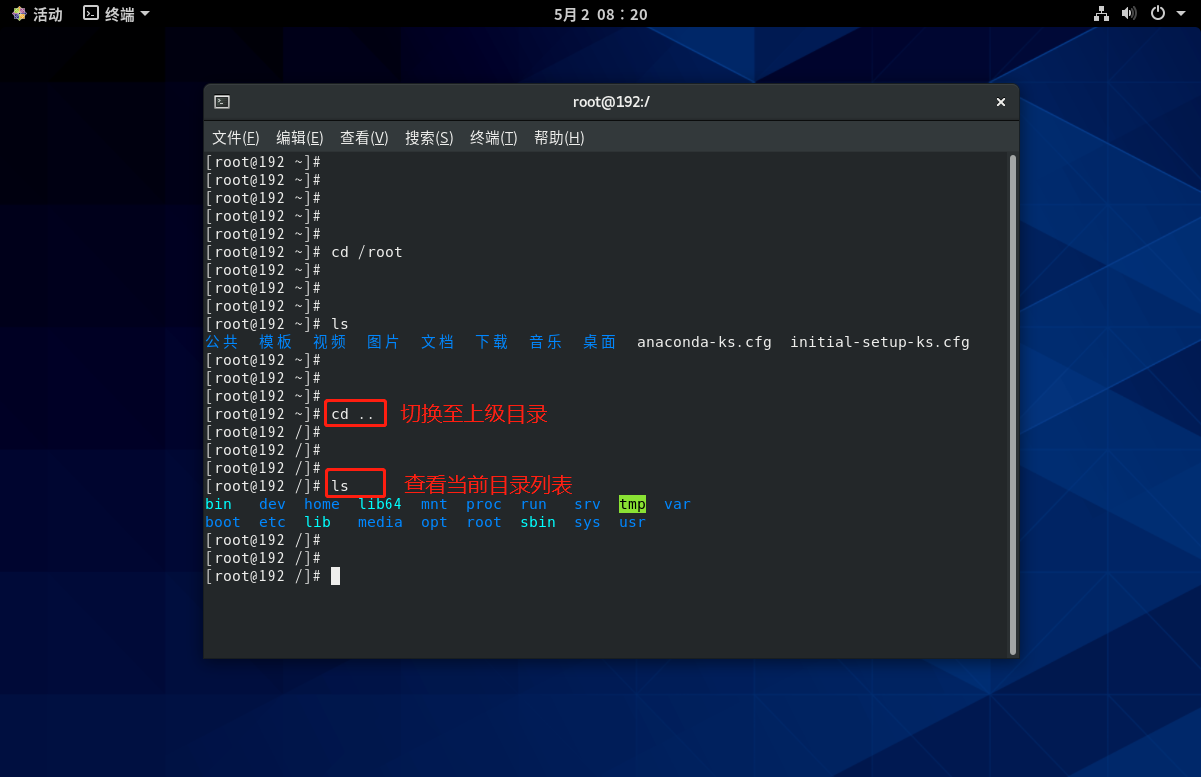Image resolution: width=1201 pixels, height=777 pixels.
Task: Open the clock showing 5月2 08:20
Action: 600,14
